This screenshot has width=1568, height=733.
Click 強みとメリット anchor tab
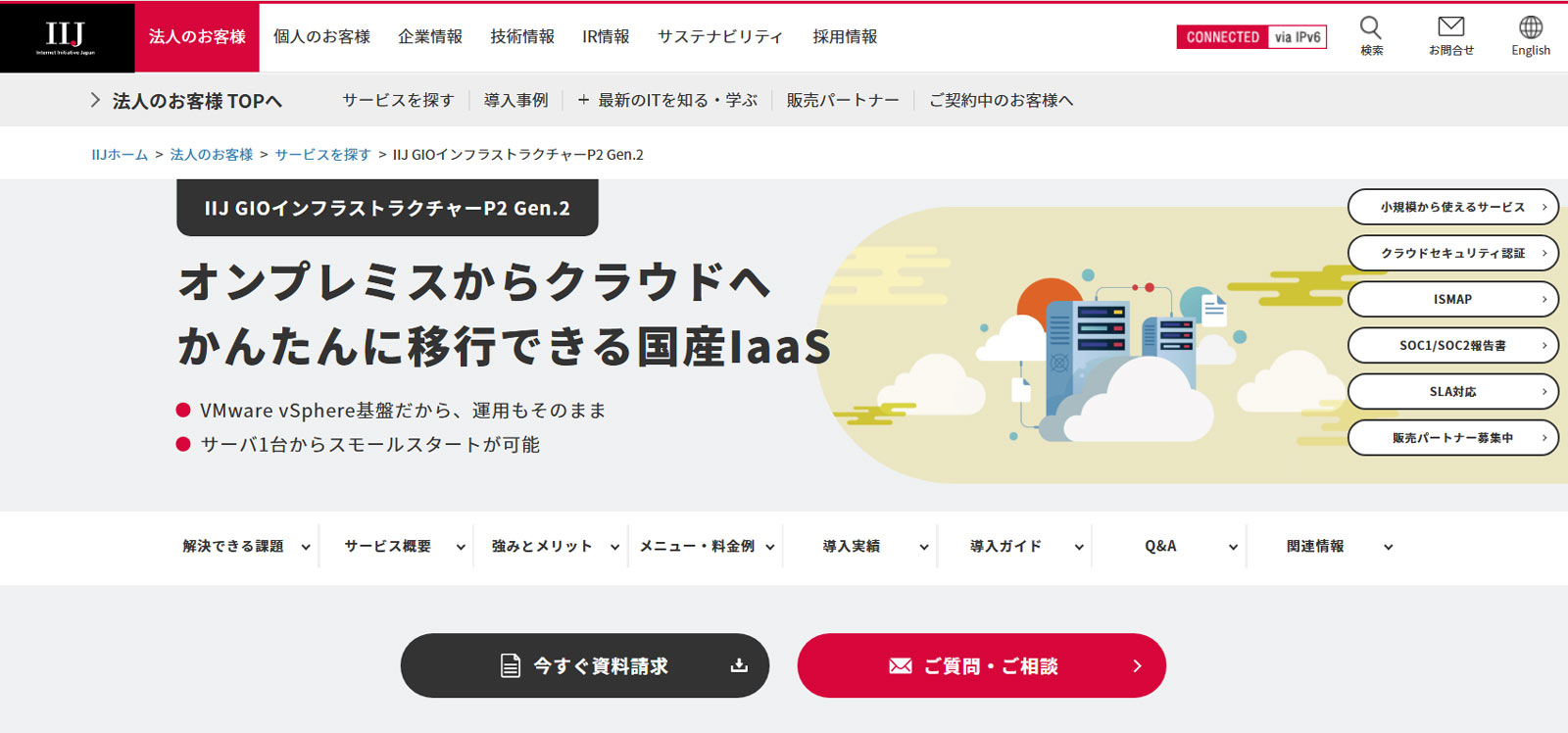tap(542, 546)
